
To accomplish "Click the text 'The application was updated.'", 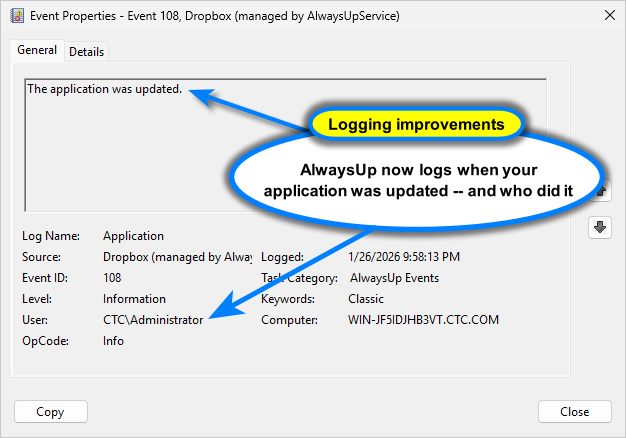I will tap(104, 89).
